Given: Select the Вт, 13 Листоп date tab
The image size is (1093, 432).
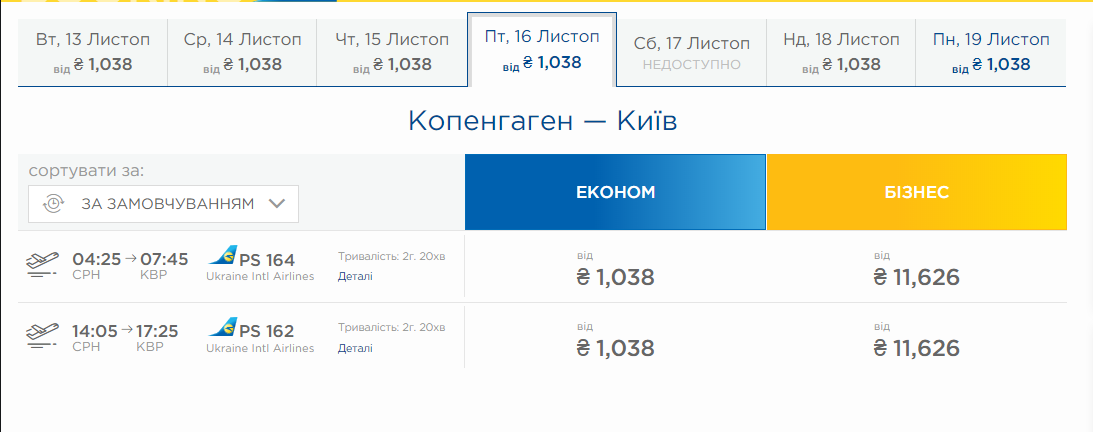Looking at the screenshot, I should [x=92, y=52].
